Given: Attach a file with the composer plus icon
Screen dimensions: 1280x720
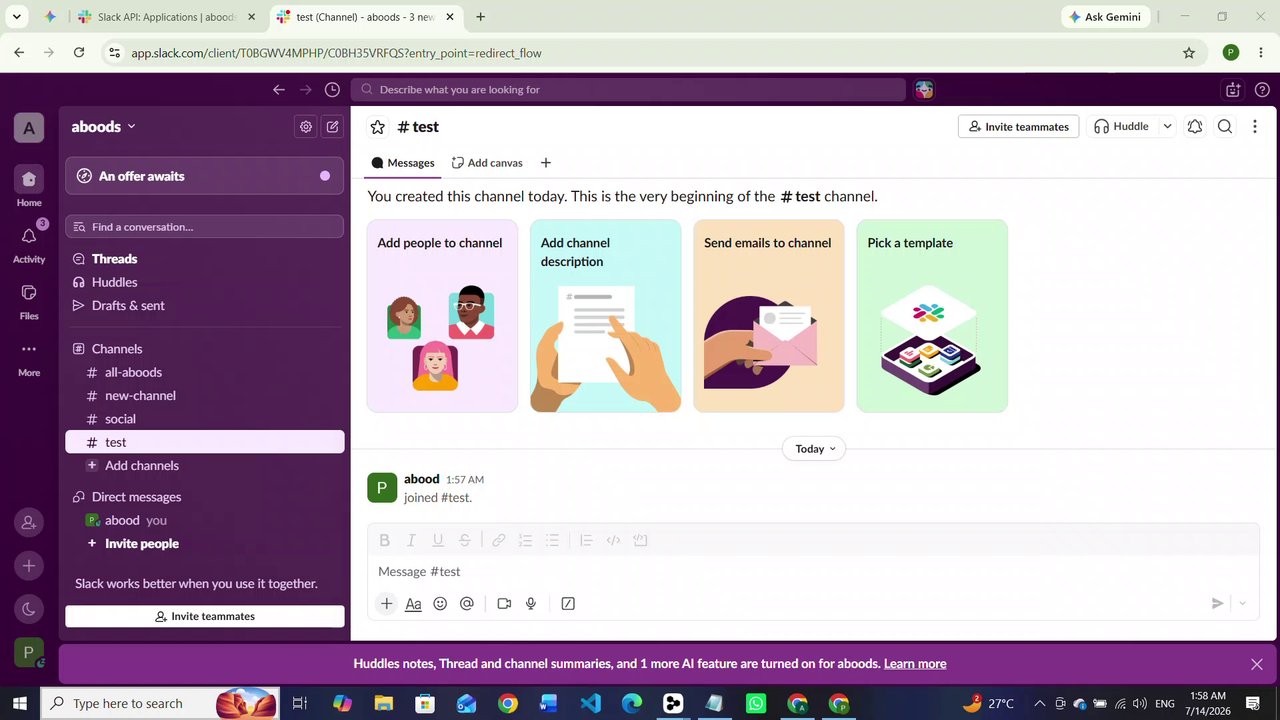Looking at the screenshot, I should [x=386, y=604].
